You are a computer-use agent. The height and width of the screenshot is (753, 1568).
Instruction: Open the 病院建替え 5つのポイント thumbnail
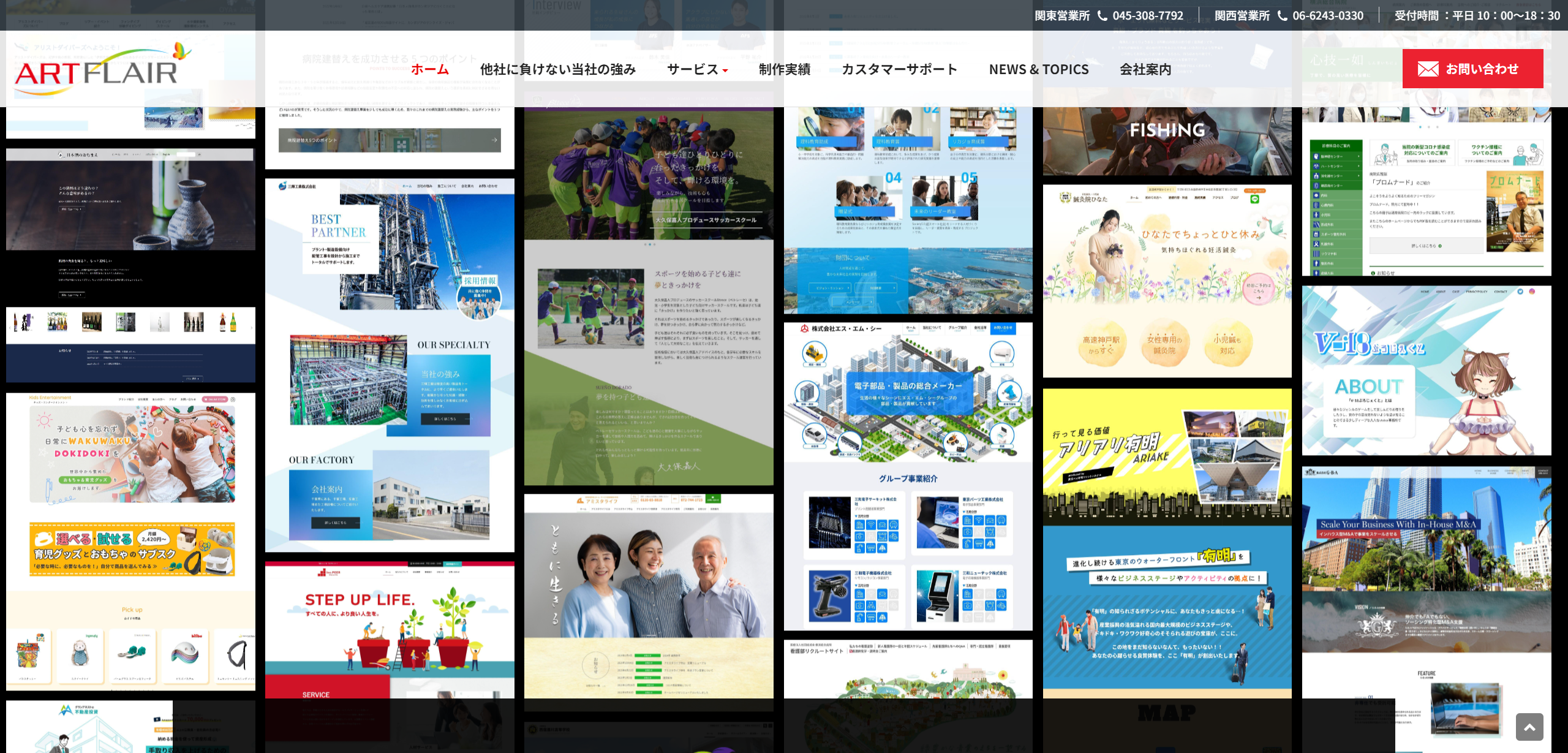[390, 138]
